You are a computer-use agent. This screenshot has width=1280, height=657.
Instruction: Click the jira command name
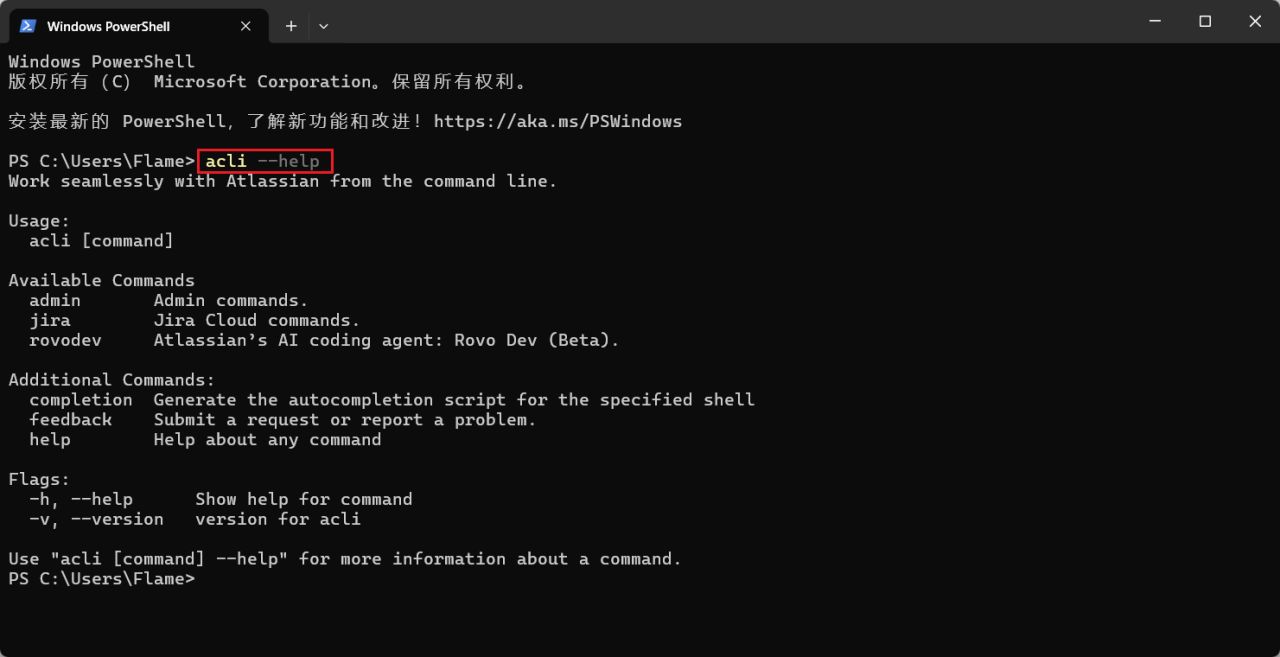pos(50,320)
